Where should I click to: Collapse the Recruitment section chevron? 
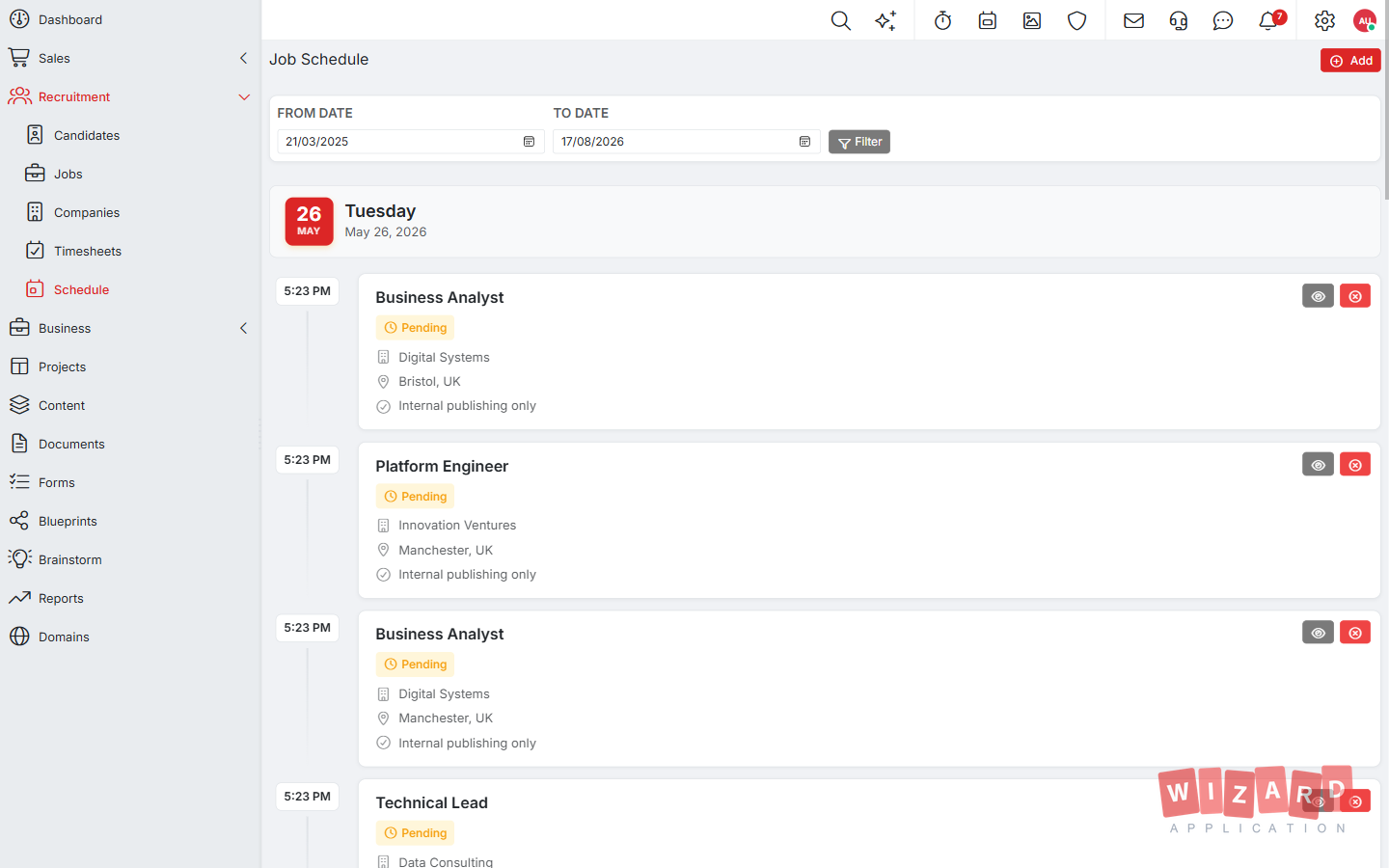point(243,96)
